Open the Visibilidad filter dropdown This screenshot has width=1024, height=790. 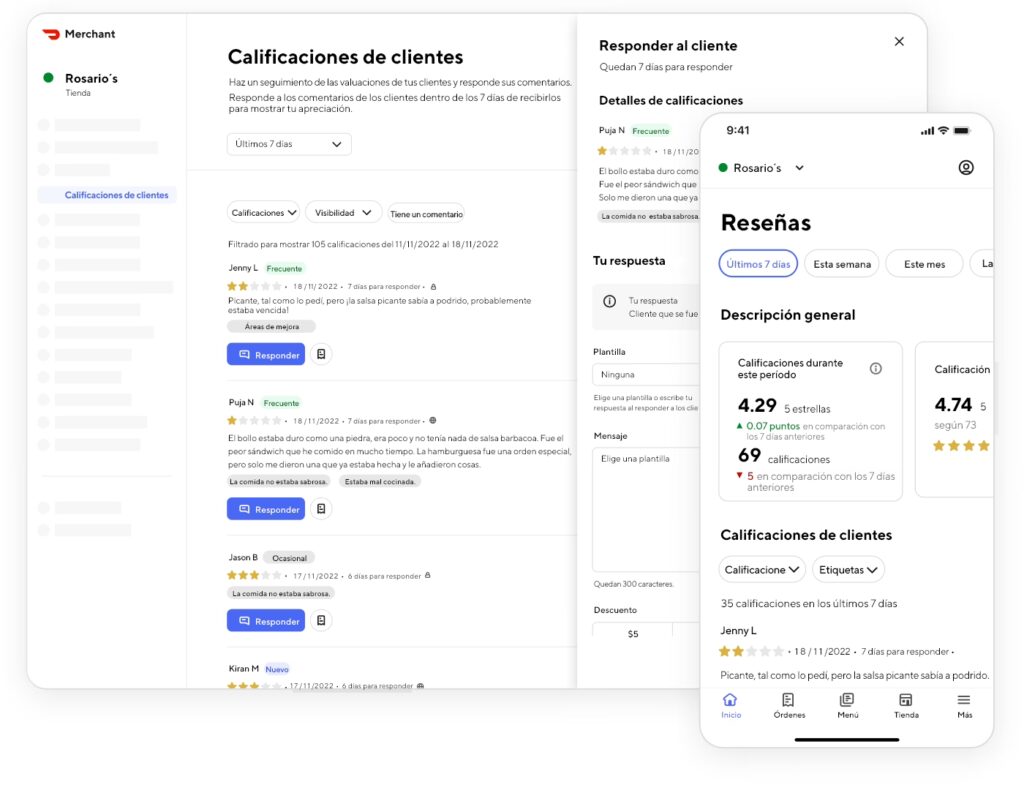pos(343,212)
